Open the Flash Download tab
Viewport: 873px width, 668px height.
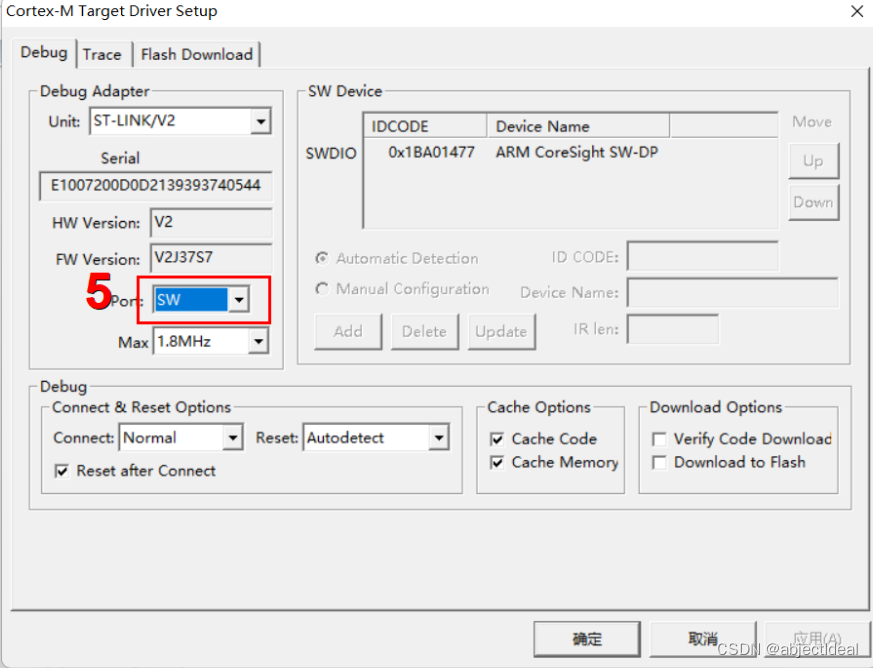[x=196, y=54]
